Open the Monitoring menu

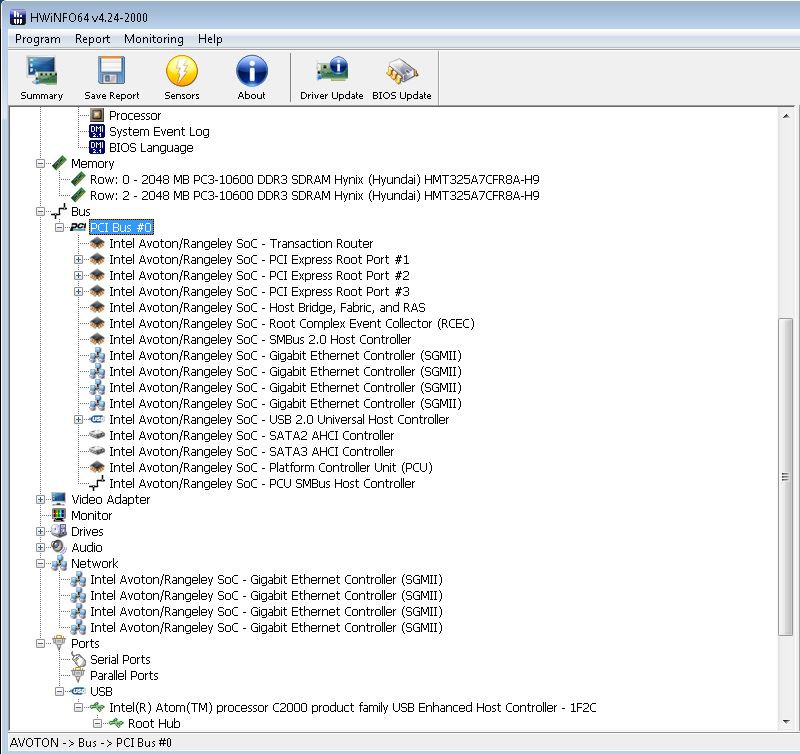pyautogui.click(x=153, y=39)
